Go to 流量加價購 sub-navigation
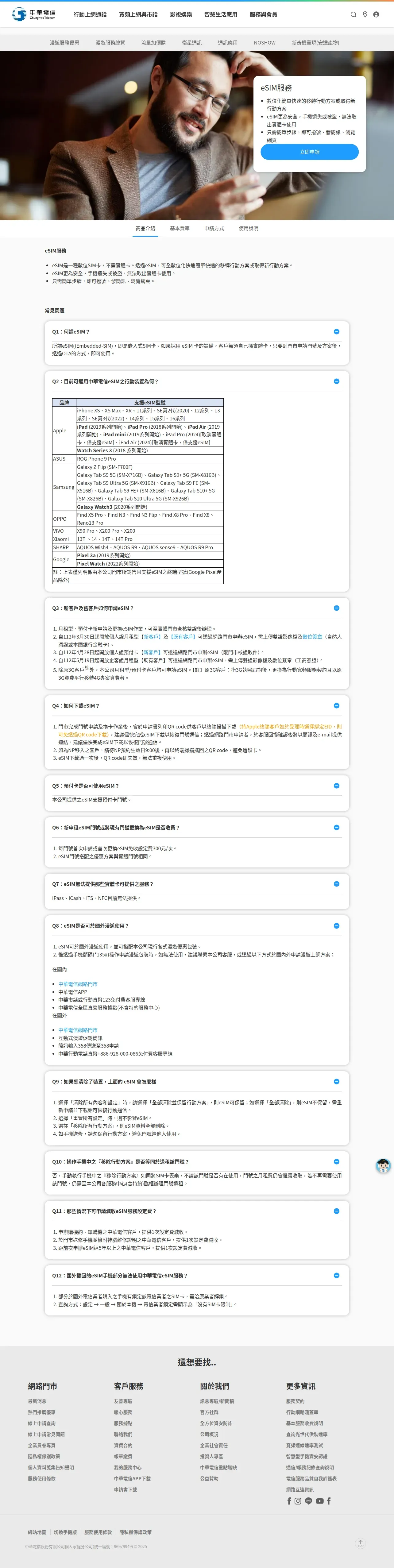394x1568 pixels. coord(153,43)
